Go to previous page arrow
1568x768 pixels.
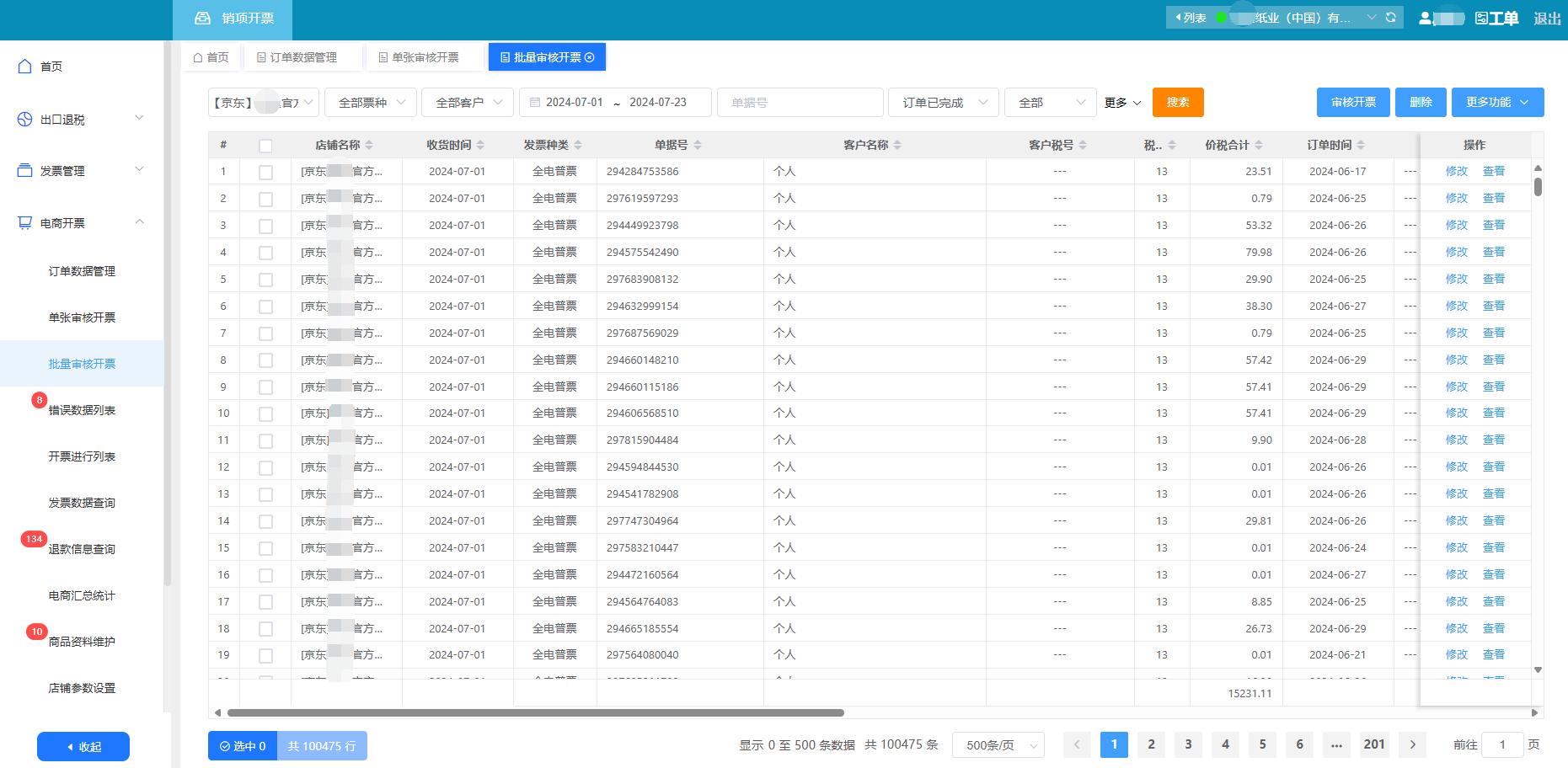coord(1077,744)
